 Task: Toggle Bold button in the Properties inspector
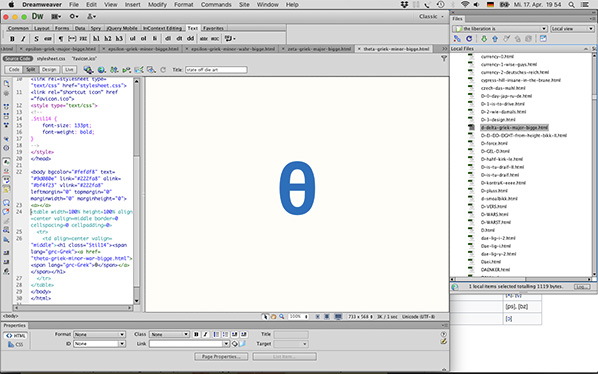click(x=196, y=334)
